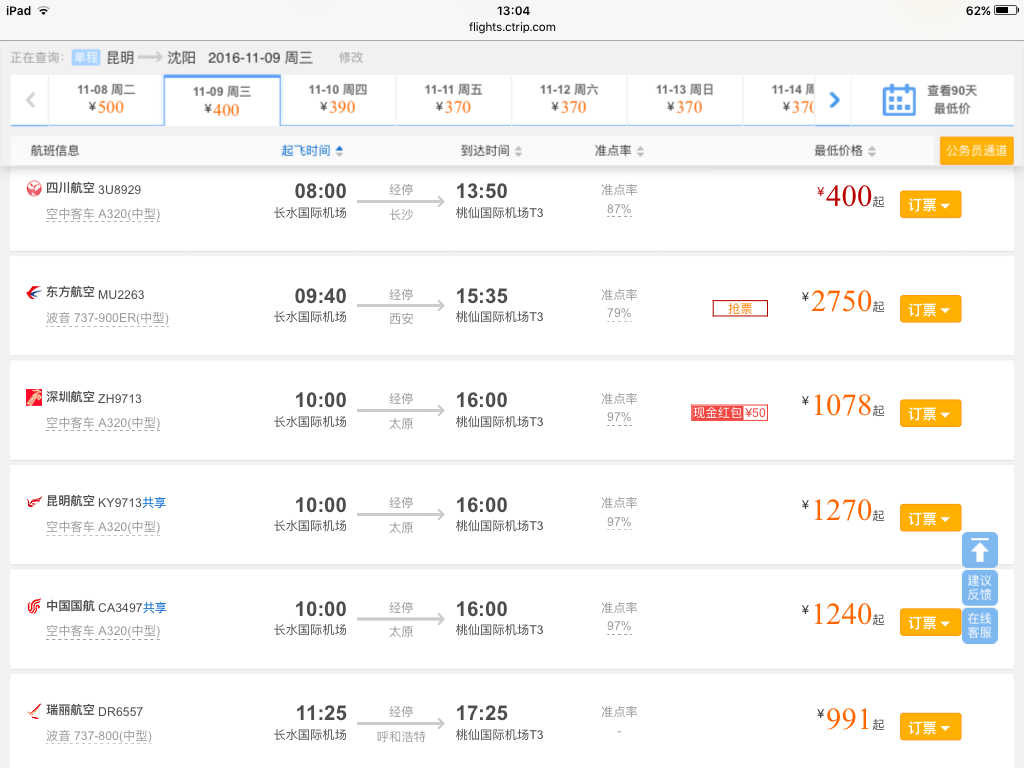Click 修改 to modify search
This screenshot has height=768, width=1024.
(x=351, y=57)
